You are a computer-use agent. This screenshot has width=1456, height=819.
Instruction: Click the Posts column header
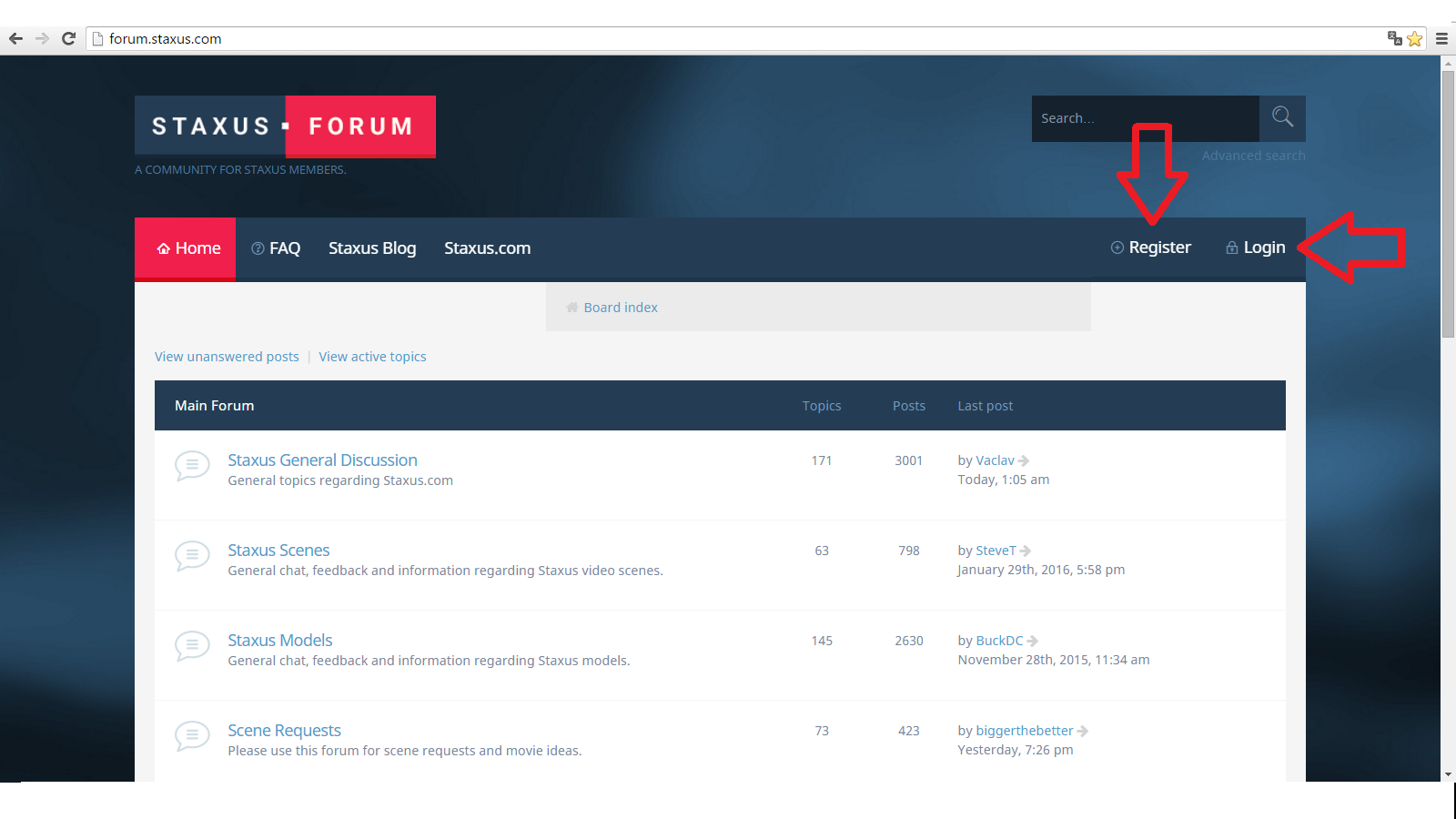click(x=909, y=406)
